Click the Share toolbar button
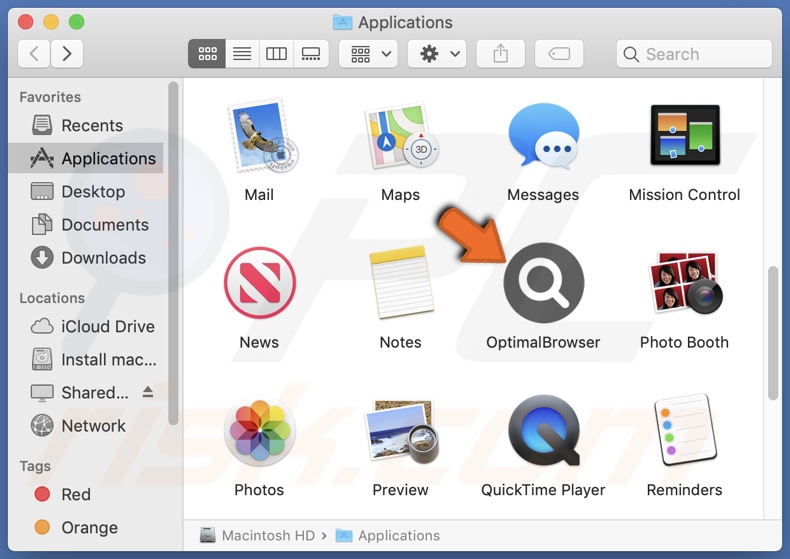 pos(500,53)
